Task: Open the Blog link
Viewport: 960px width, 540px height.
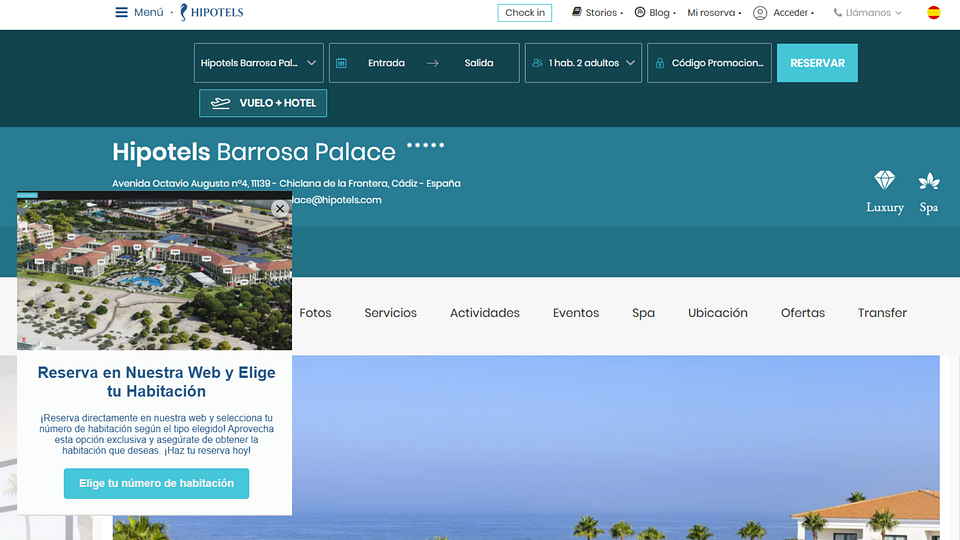Action: coord(659,12)
